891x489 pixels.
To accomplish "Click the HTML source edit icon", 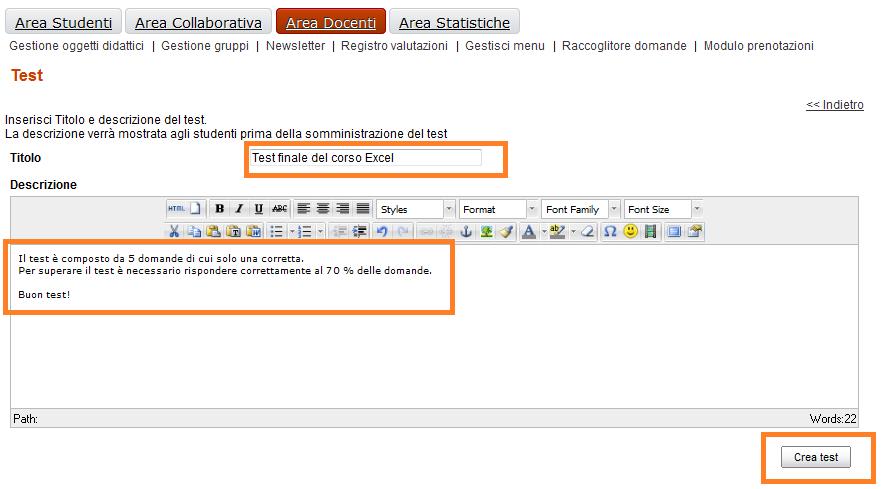I will pos(176,209).
